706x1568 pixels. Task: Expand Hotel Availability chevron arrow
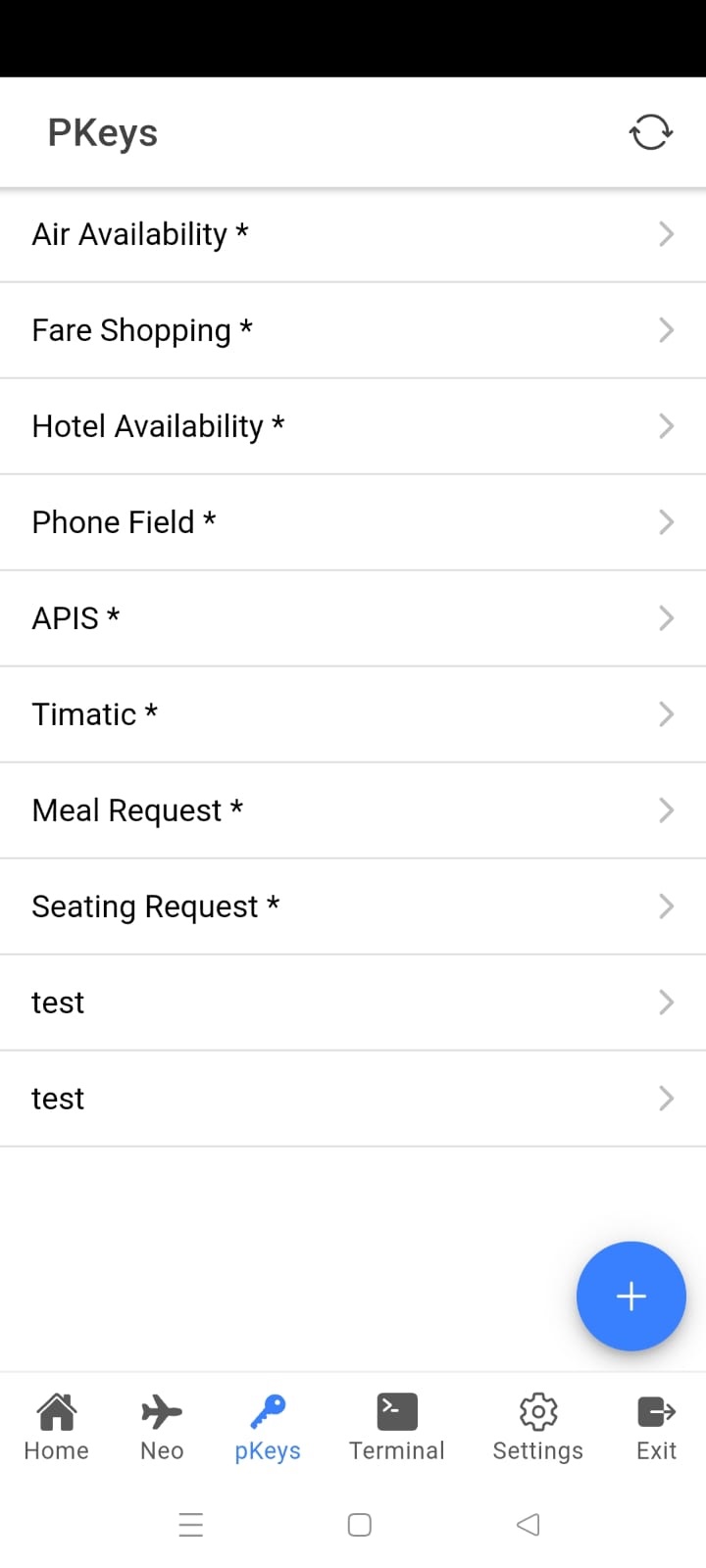pos(666,426)
